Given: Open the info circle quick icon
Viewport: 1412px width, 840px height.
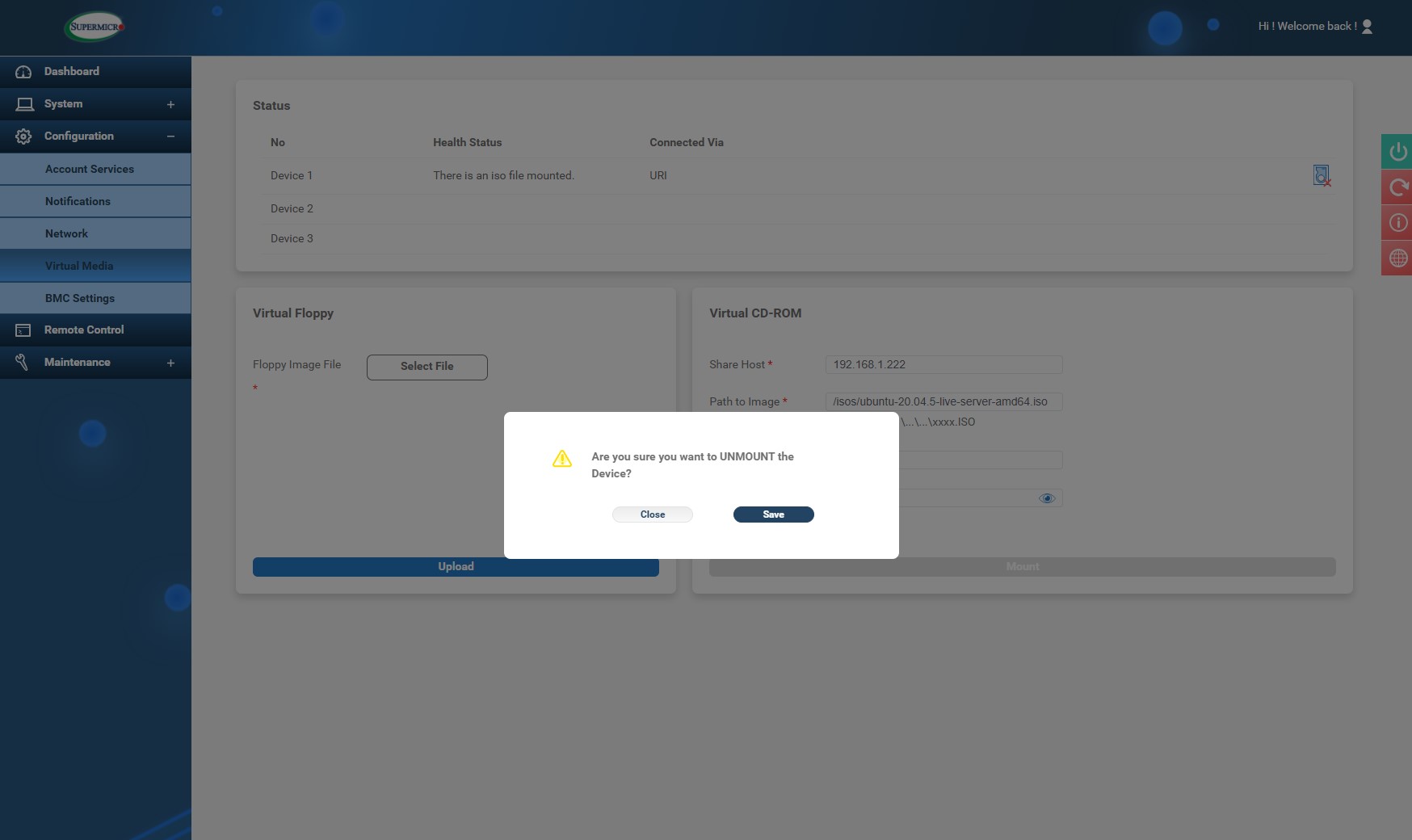Looking at the screenshot, I should click(1397, 223).
